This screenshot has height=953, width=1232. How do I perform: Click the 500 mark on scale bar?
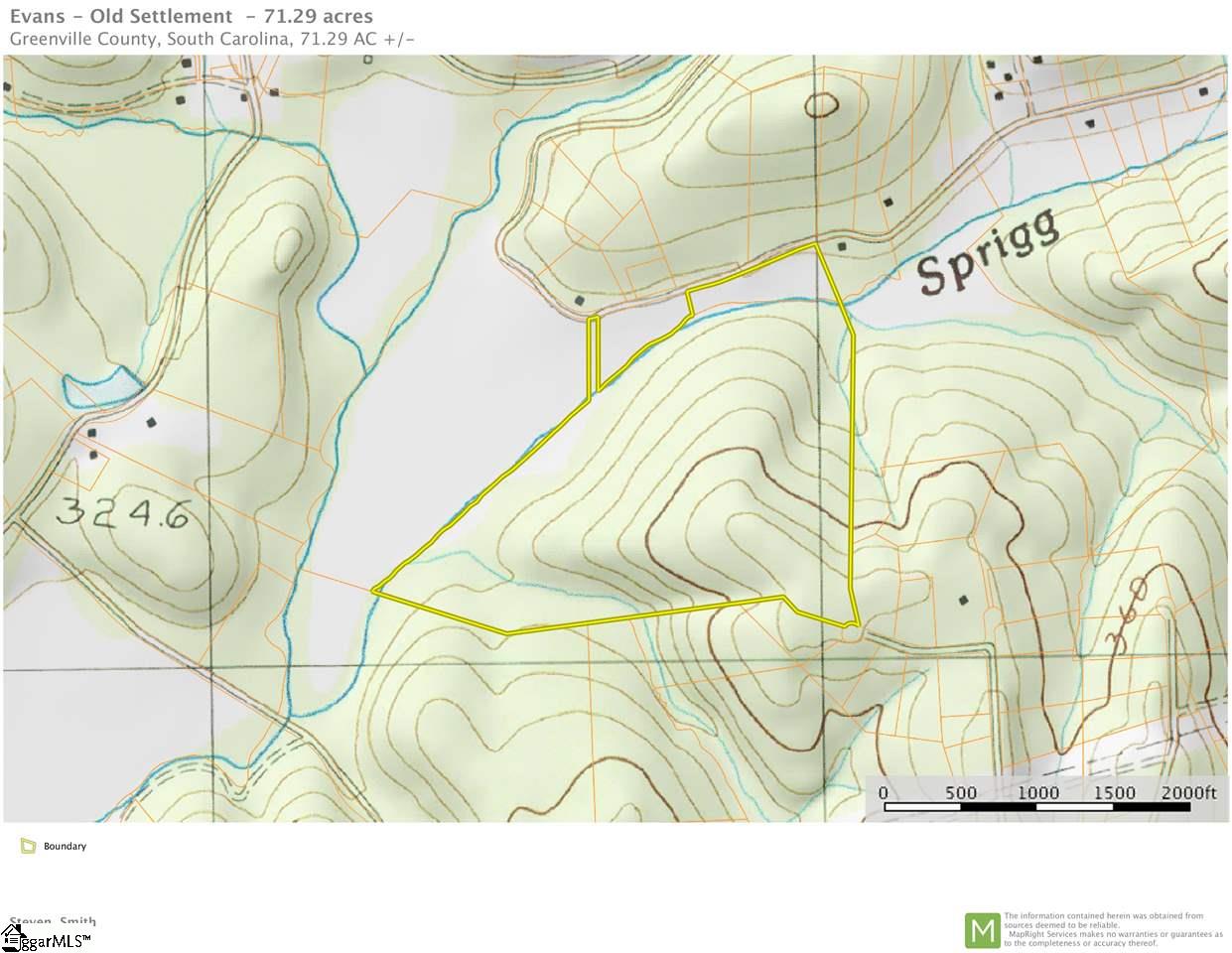pyautogui.click(x=961, y=792)
